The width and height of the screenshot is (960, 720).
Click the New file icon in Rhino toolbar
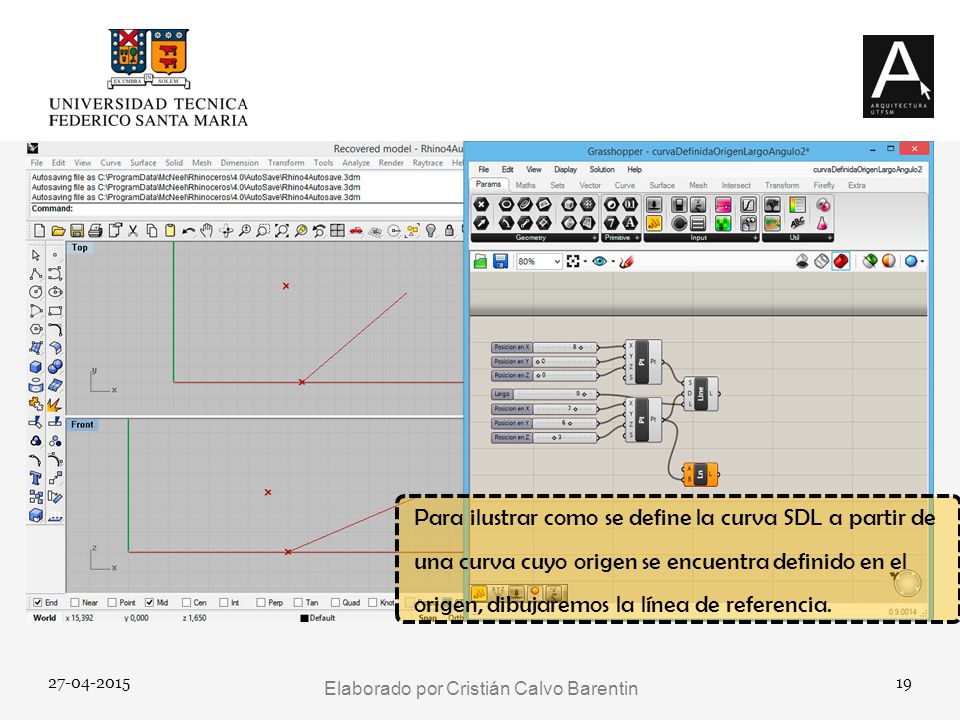[39, 231]
